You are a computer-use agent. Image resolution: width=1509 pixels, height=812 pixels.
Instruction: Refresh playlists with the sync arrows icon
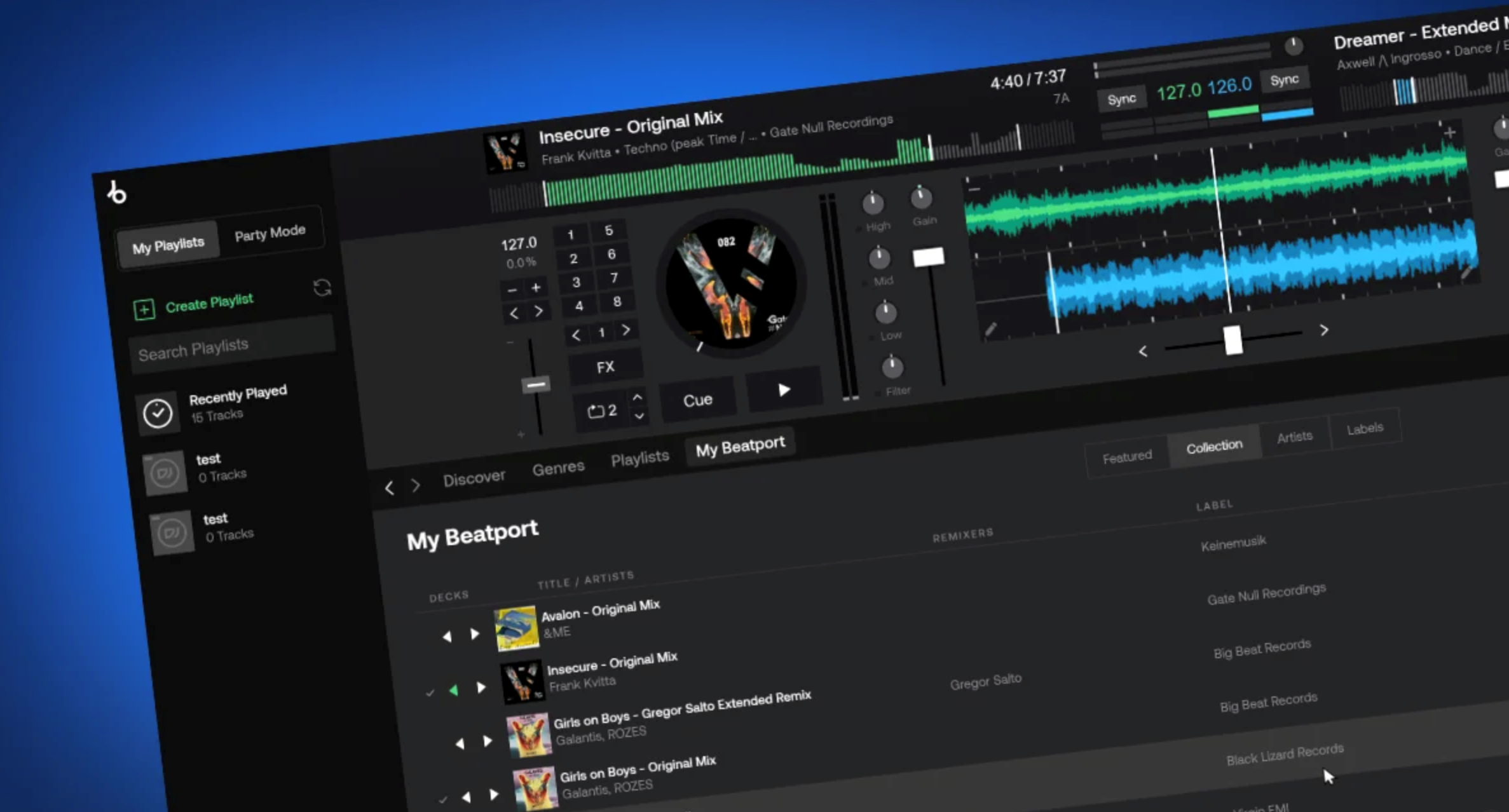[322, 288]
